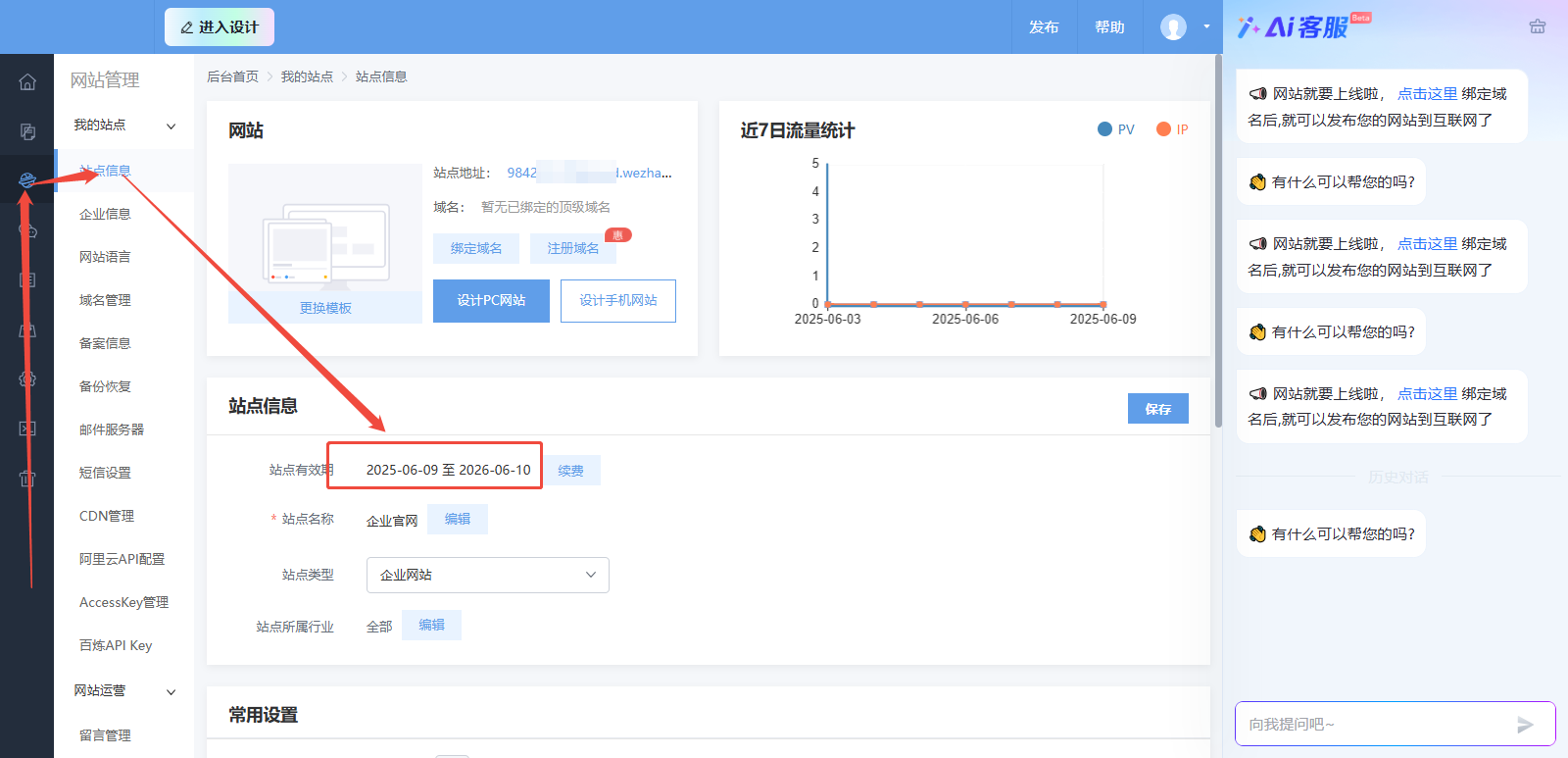Send the AI chat message with arrow icon
This screenshot has height=758, width=1568.
[1525, 725]
